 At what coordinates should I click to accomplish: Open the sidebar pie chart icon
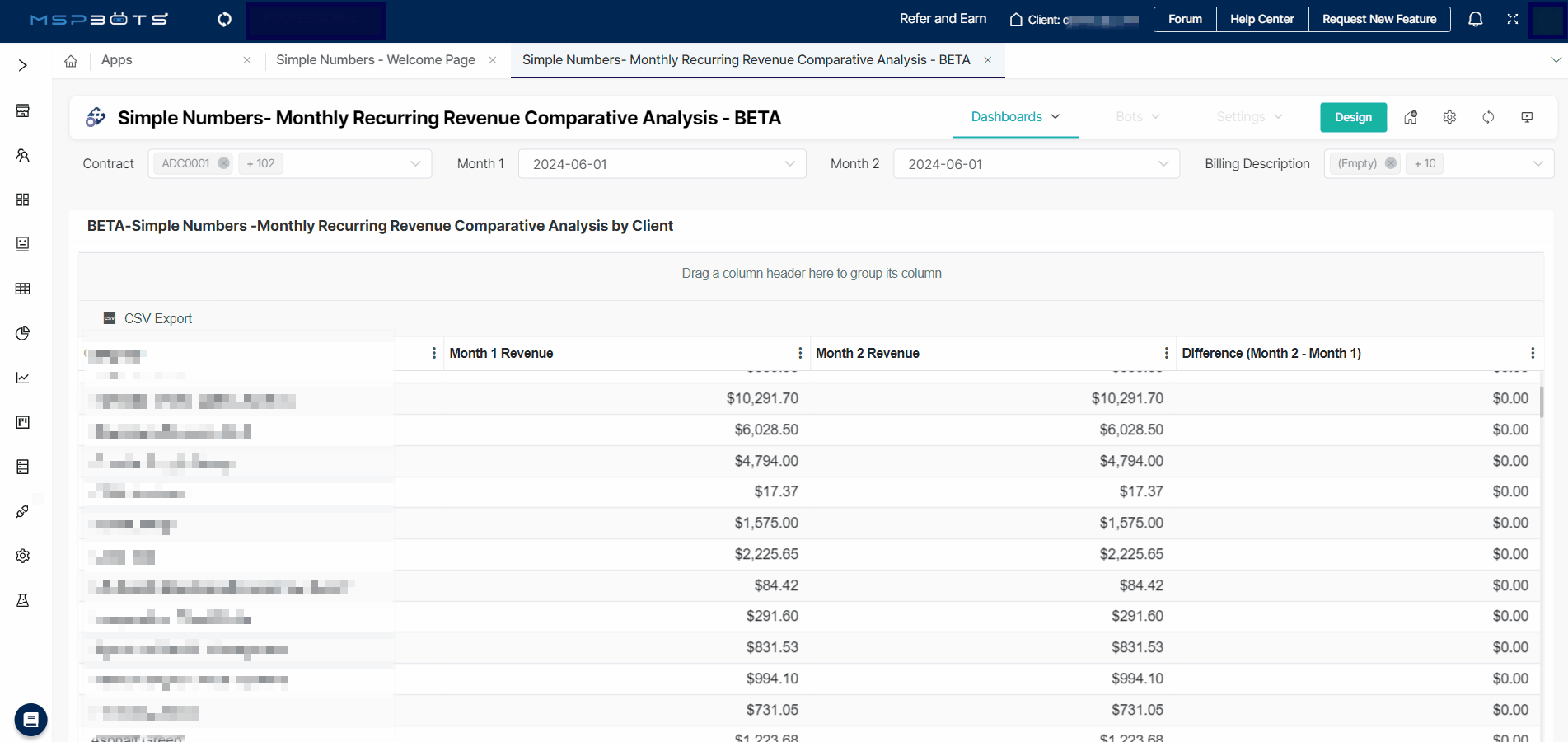tap(23, 333)
